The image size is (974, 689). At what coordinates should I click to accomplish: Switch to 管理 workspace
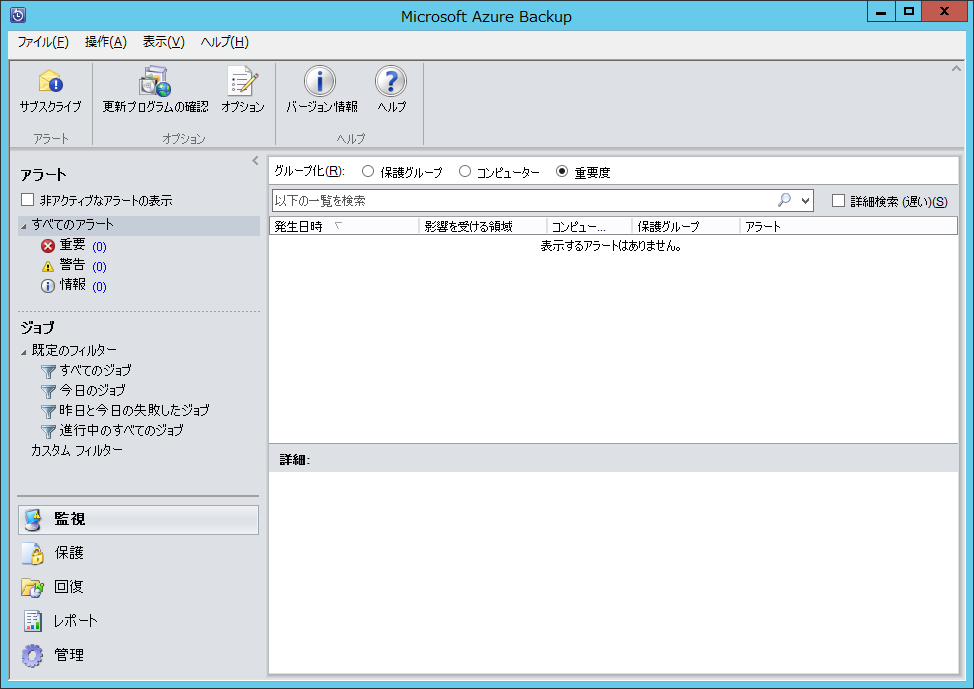tap(138, 655)
